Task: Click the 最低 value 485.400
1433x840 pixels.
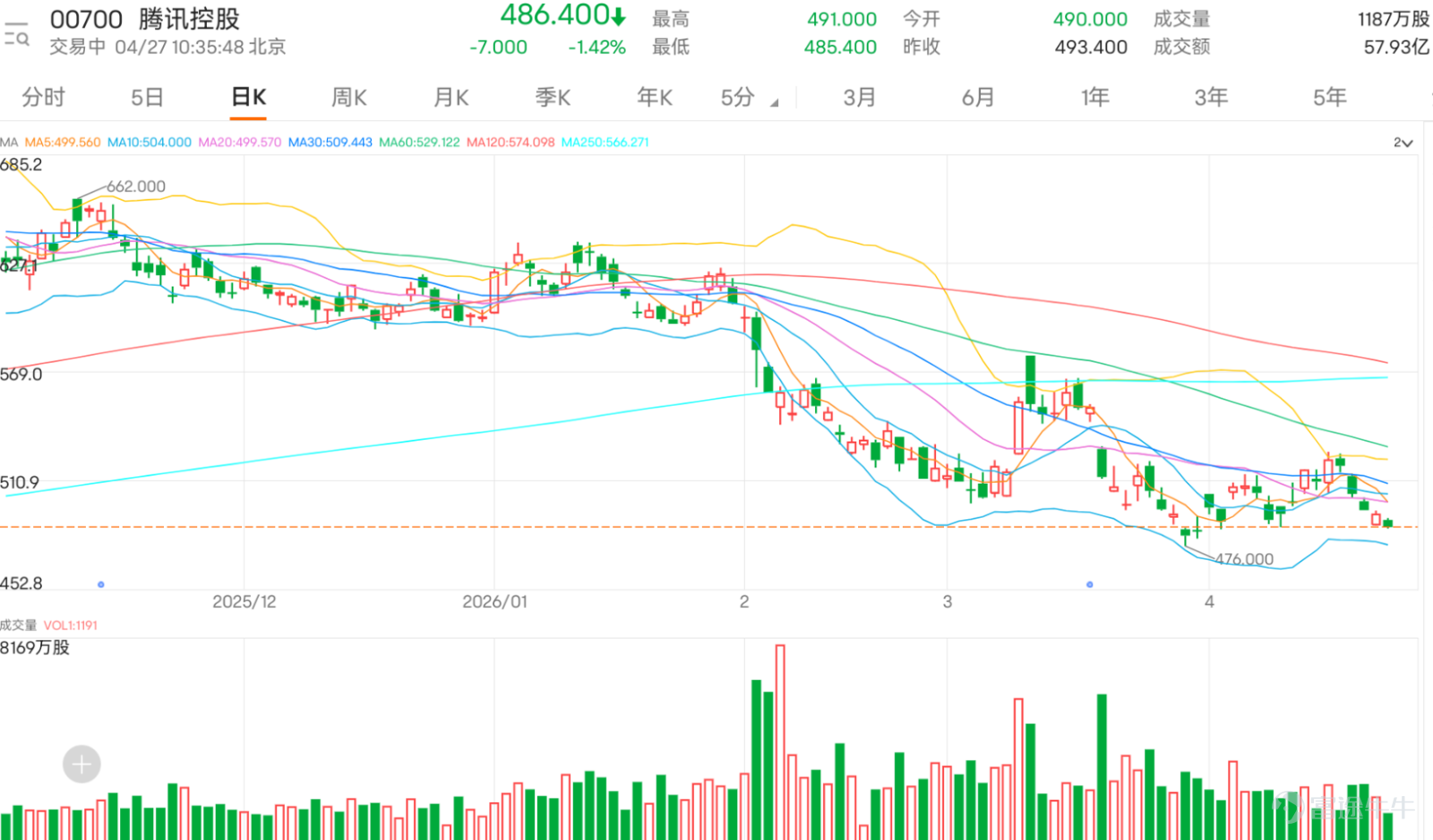Action: click(x=840, y=47)
